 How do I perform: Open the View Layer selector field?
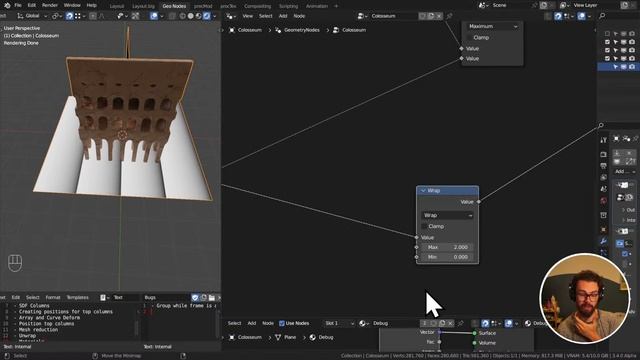pos(592,5)
